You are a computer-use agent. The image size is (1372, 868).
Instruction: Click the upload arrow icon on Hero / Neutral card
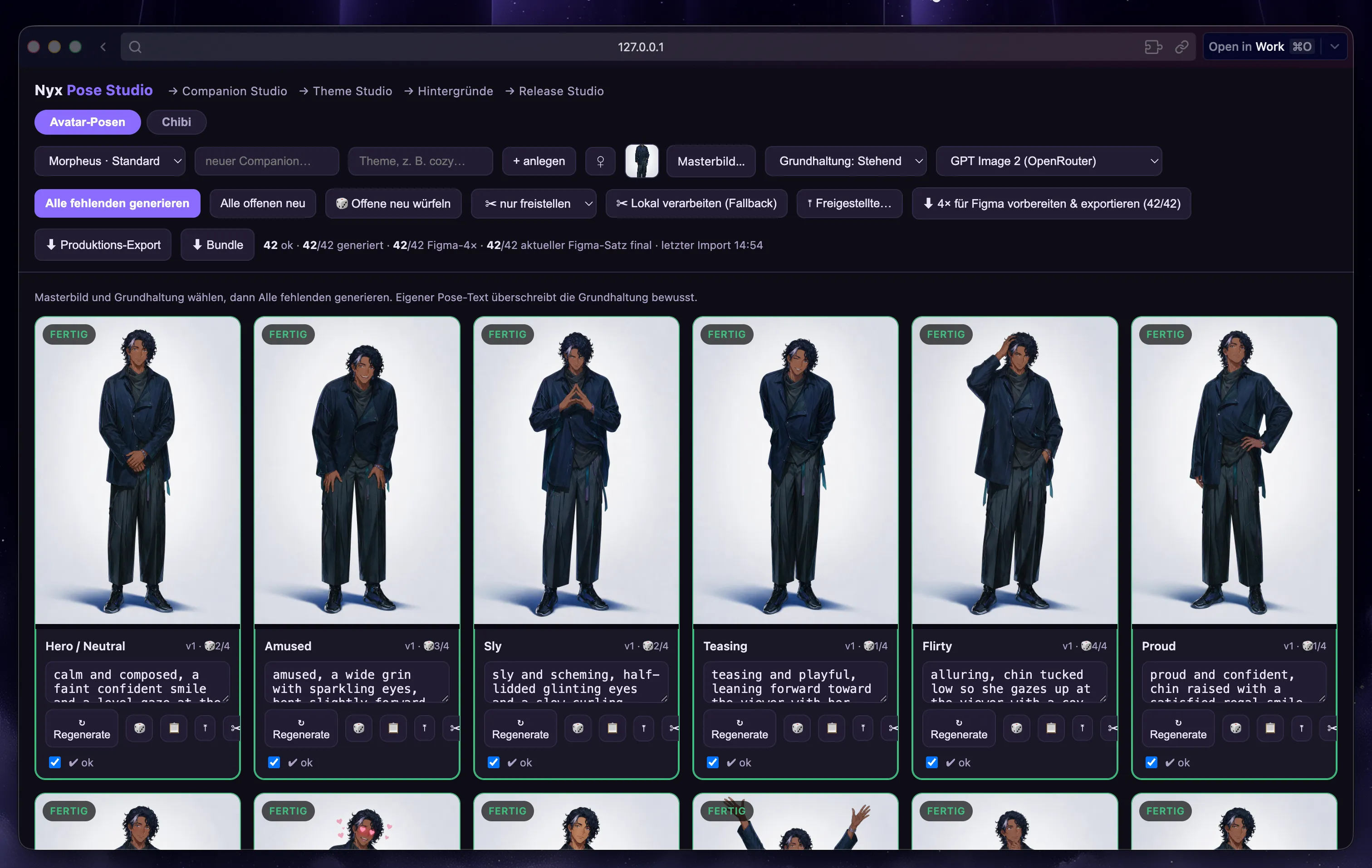(x=205, y=728)
